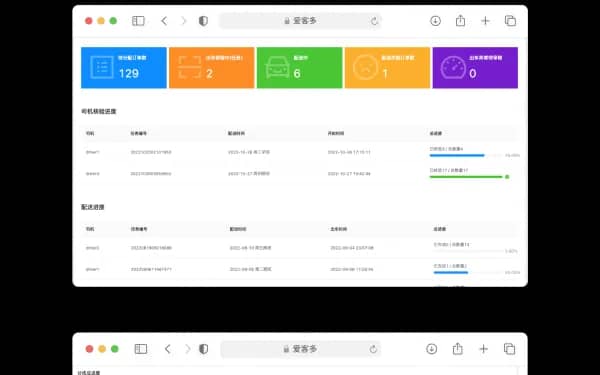This screenshot has width=600, height=375.
Task: Open the orange card showing 2
Action: pyautogui.click(x=212, y=68)
